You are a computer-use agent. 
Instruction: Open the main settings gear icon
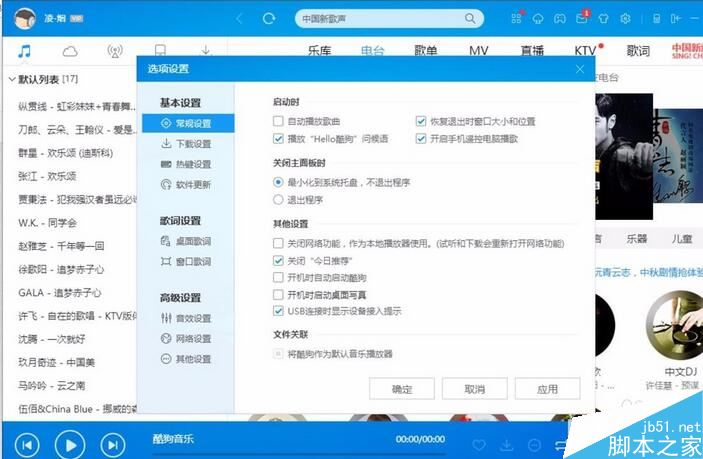click(625, 18)
